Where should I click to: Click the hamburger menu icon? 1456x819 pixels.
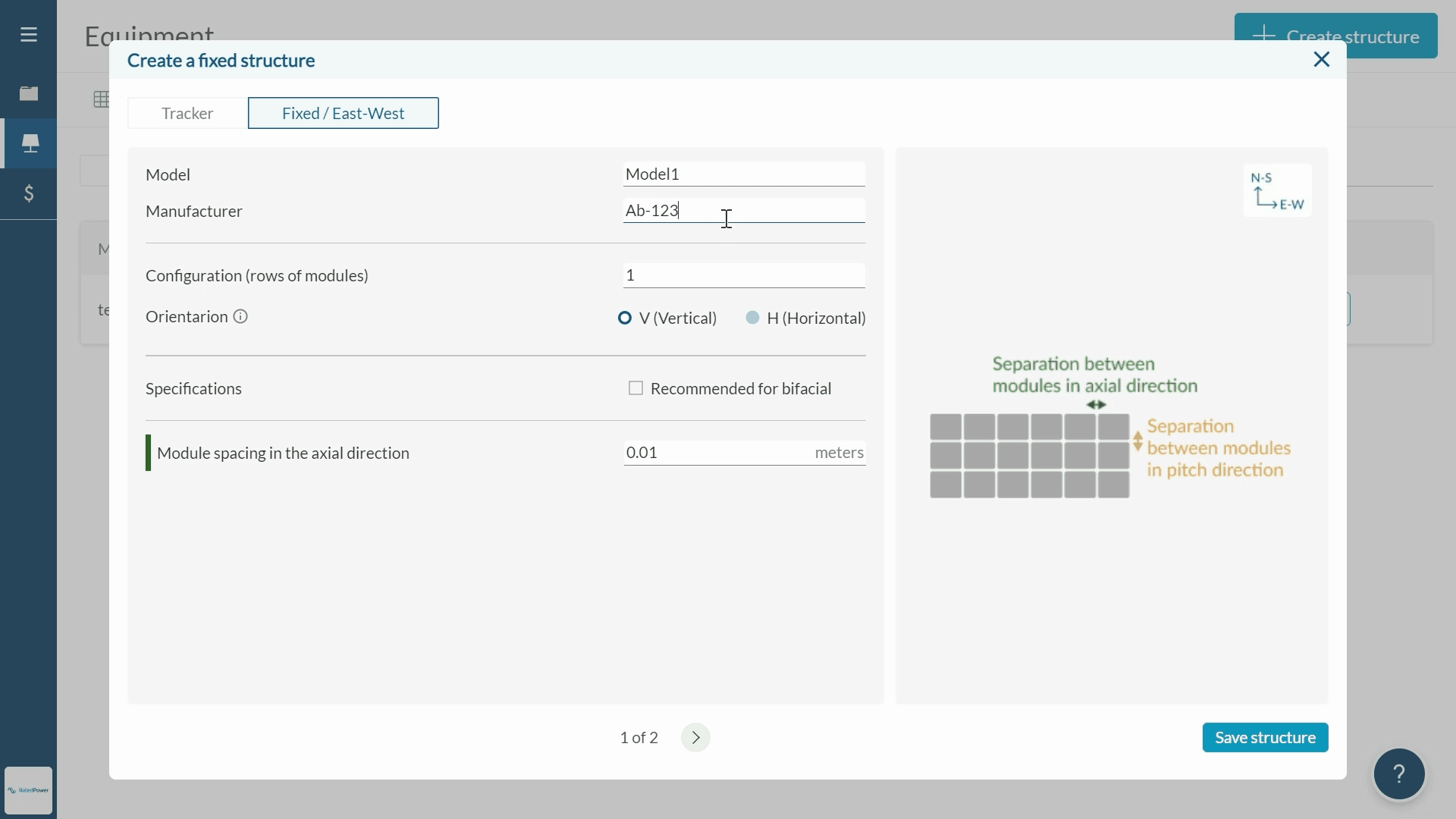tap(28, 34)
